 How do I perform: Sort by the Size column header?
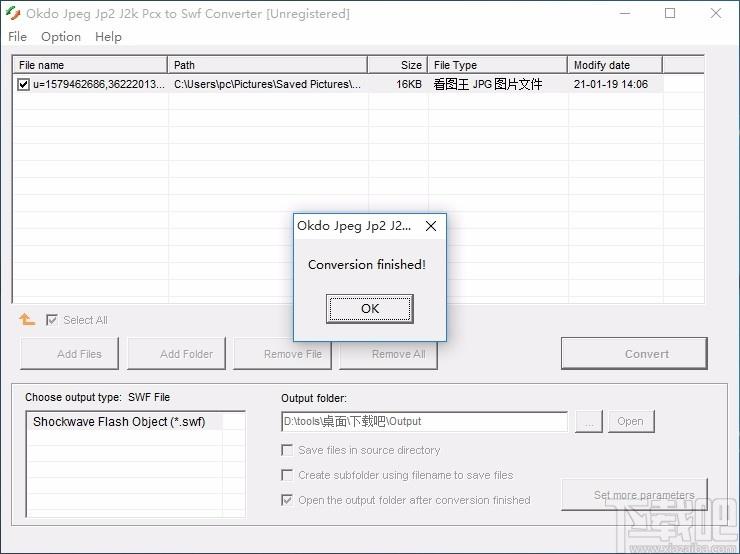398,65
